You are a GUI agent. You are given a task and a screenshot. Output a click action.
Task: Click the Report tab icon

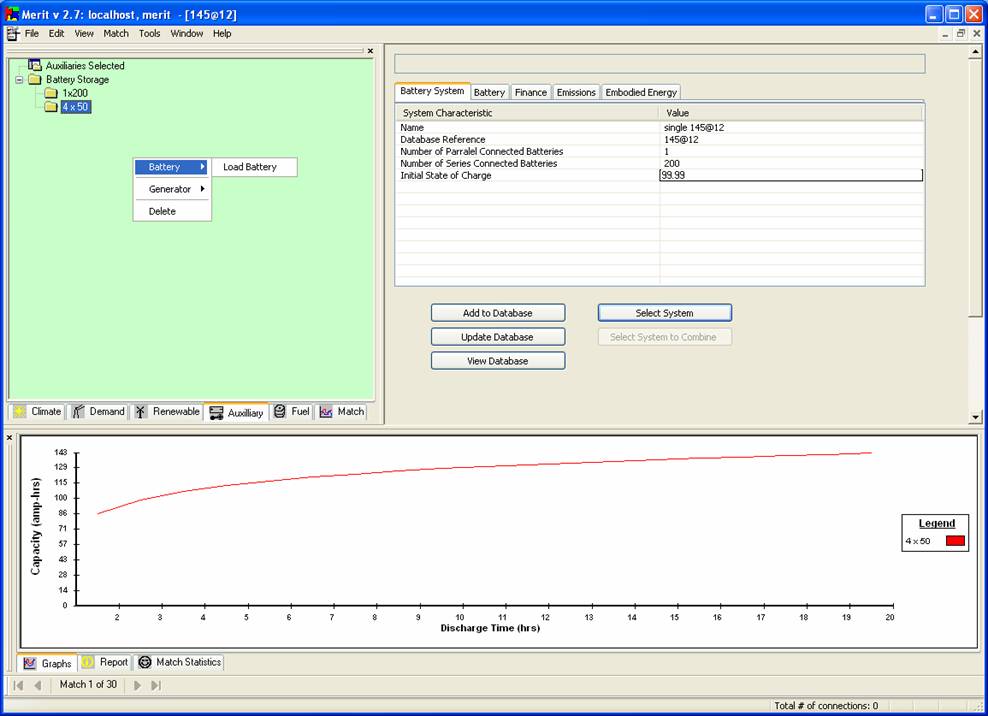88,662
